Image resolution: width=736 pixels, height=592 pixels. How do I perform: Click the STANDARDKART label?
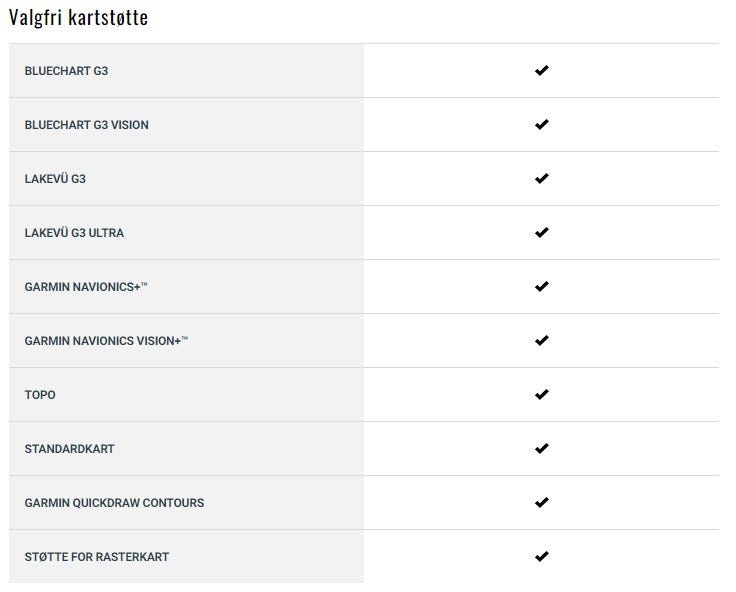coord(69,449)
